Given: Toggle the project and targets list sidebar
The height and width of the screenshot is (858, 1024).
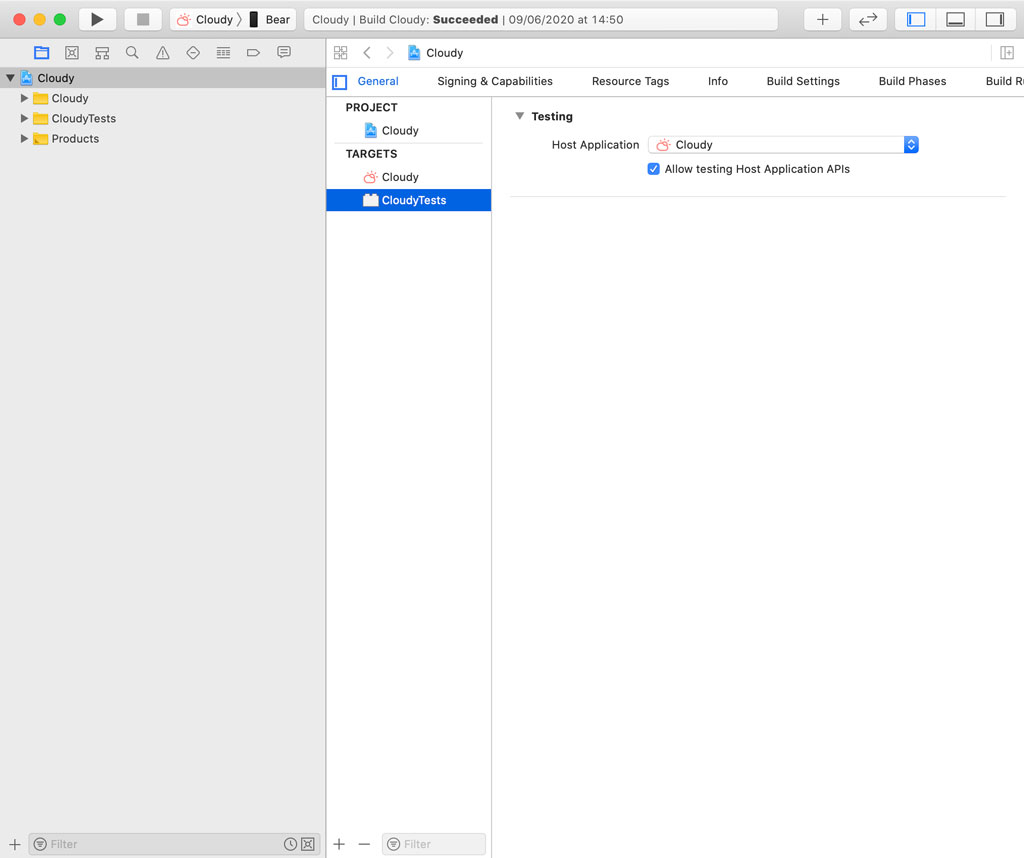Looking at the screenshot, I should pyautogui.click(x=340, y=82).
